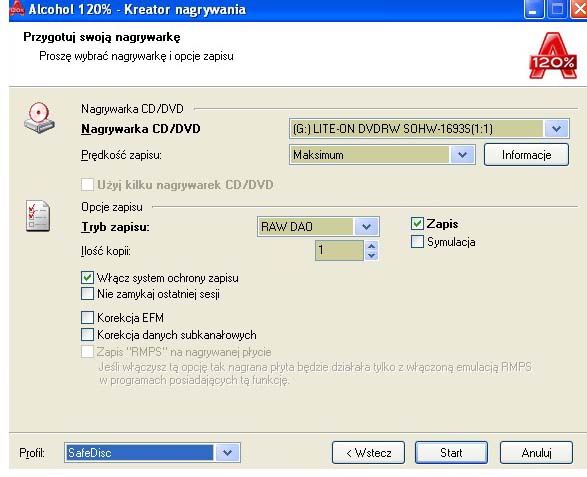The width and height of the screenshot is (587, 477).
Task: Click the Prędkość zapisu label
Action: click(x=121, y=155)
